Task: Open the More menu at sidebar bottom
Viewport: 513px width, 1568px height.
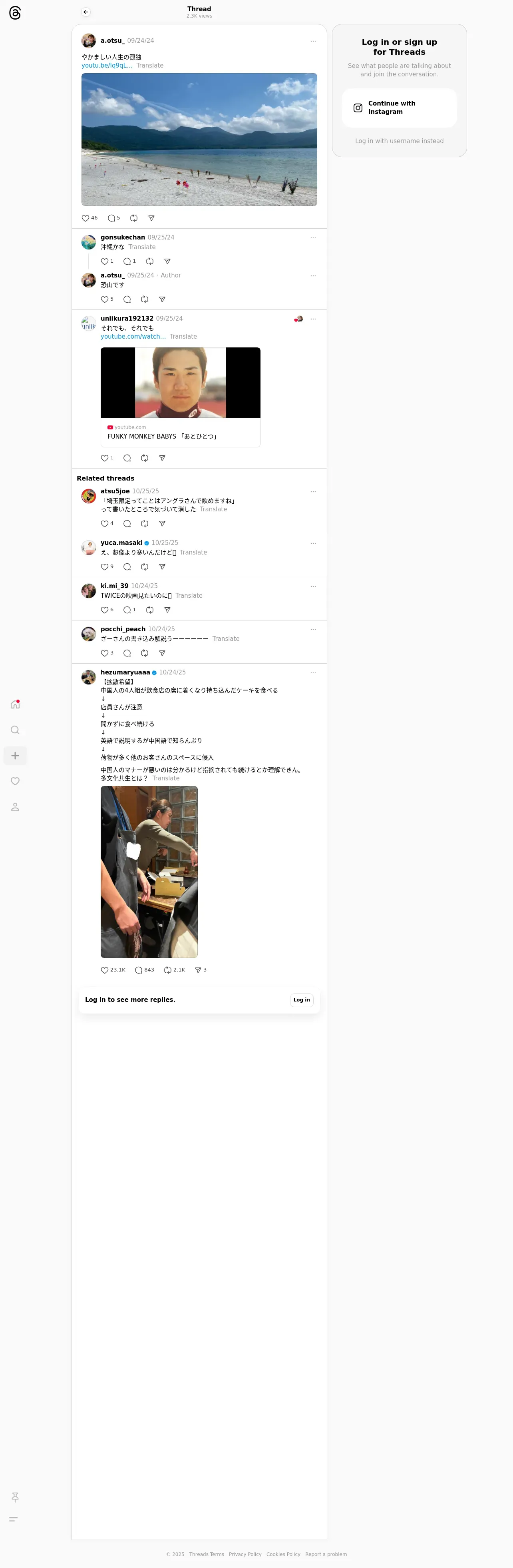Action: tap(14, 1519)
